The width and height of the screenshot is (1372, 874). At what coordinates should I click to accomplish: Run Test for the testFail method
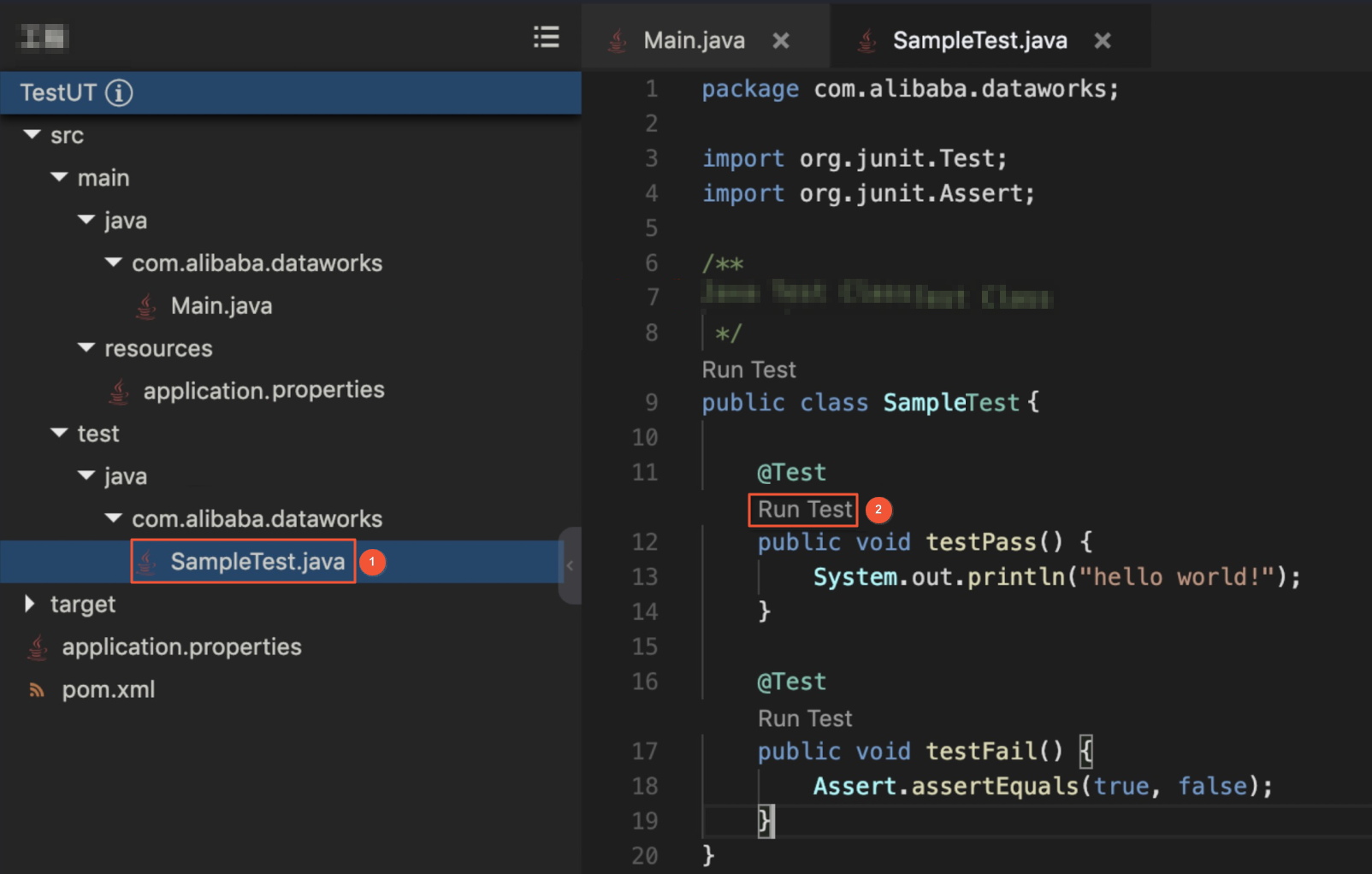804,718
